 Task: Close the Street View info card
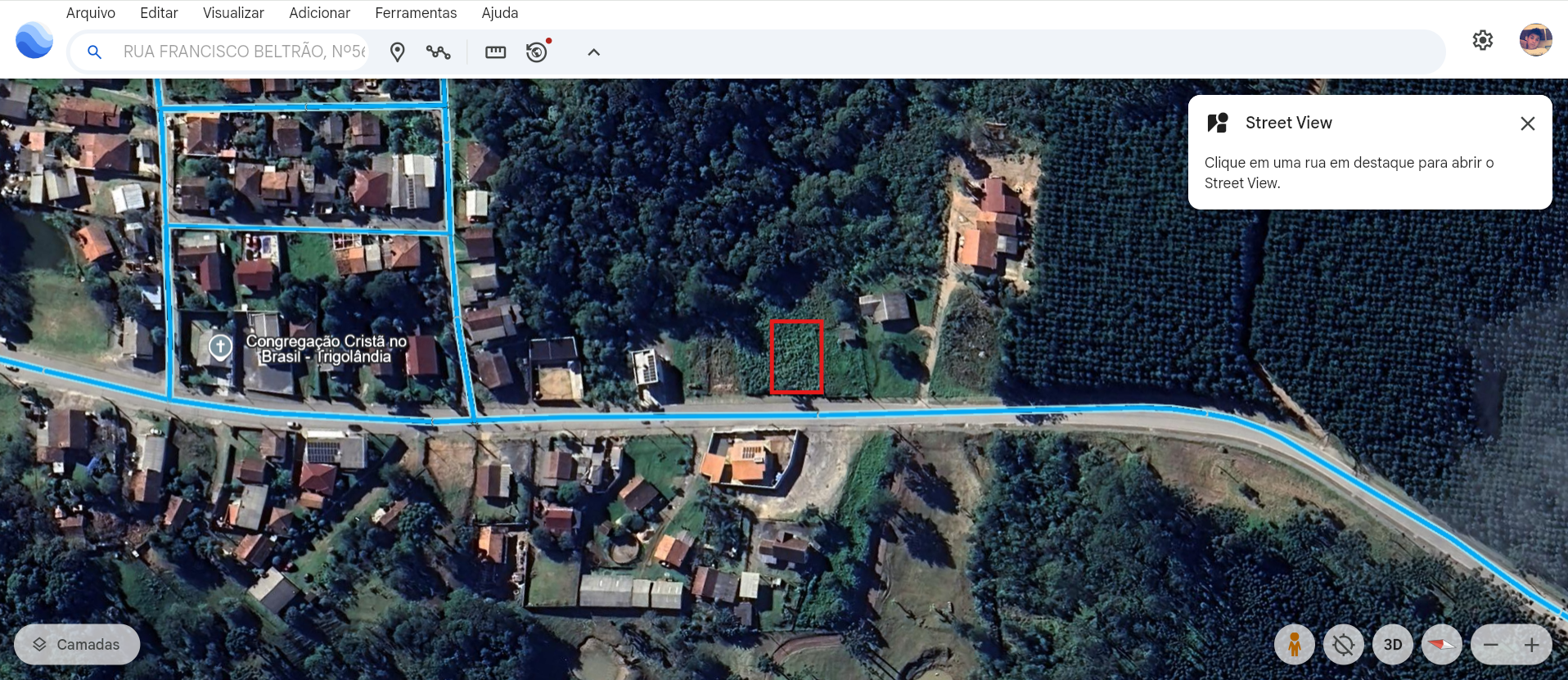(x=1527, y=124)
